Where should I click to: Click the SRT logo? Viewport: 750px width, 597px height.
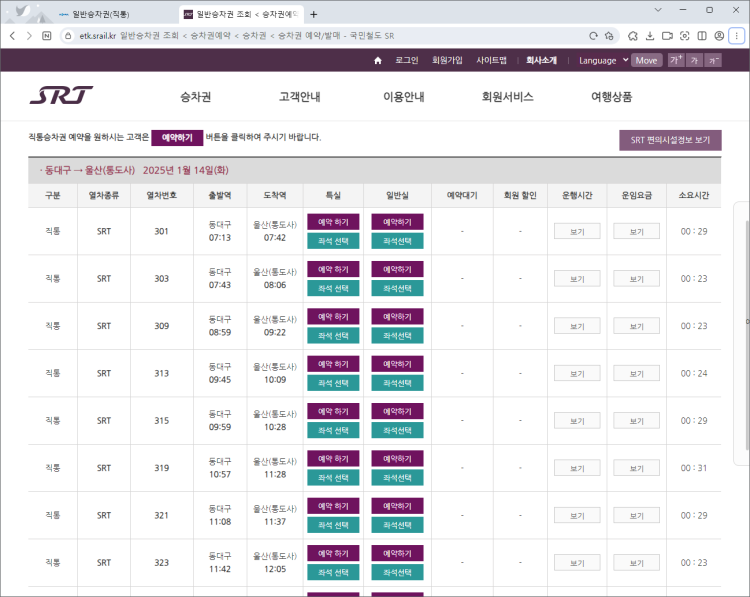[x=61, y=95]
